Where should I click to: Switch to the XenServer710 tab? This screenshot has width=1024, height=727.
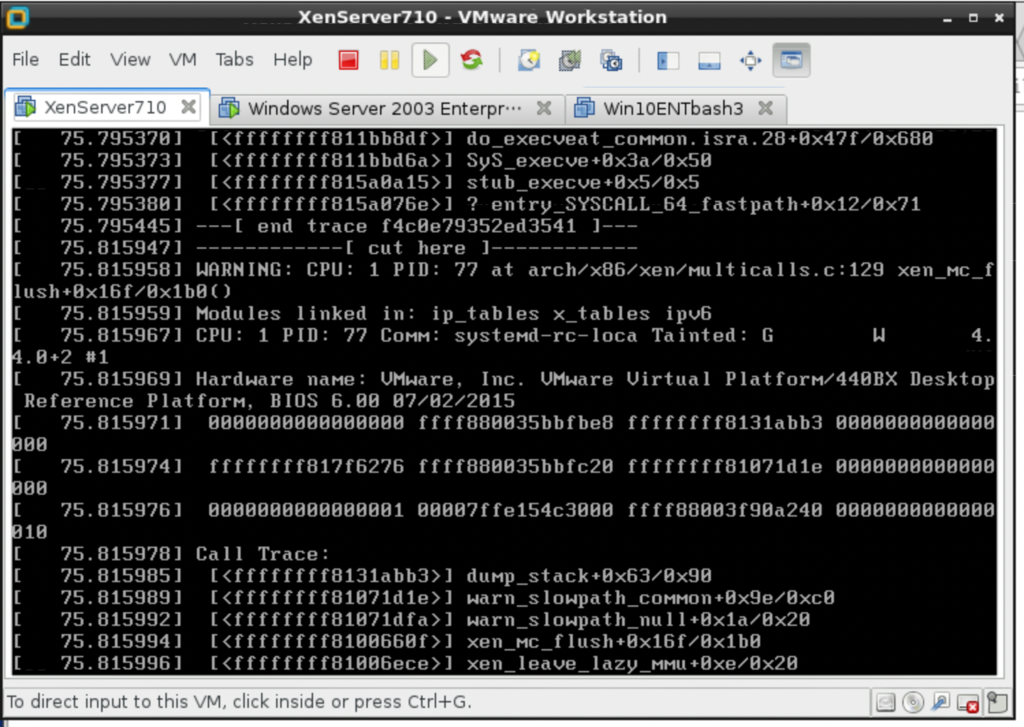[105, 107]
